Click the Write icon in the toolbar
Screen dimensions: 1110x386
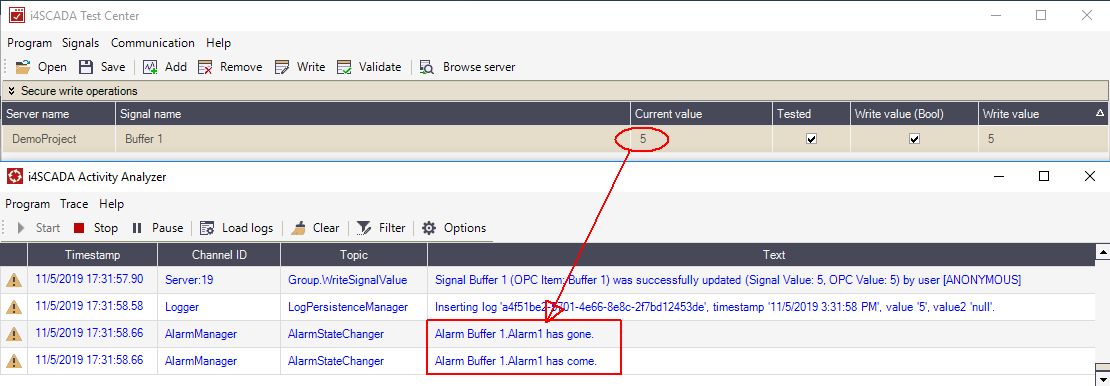point(282,67)
